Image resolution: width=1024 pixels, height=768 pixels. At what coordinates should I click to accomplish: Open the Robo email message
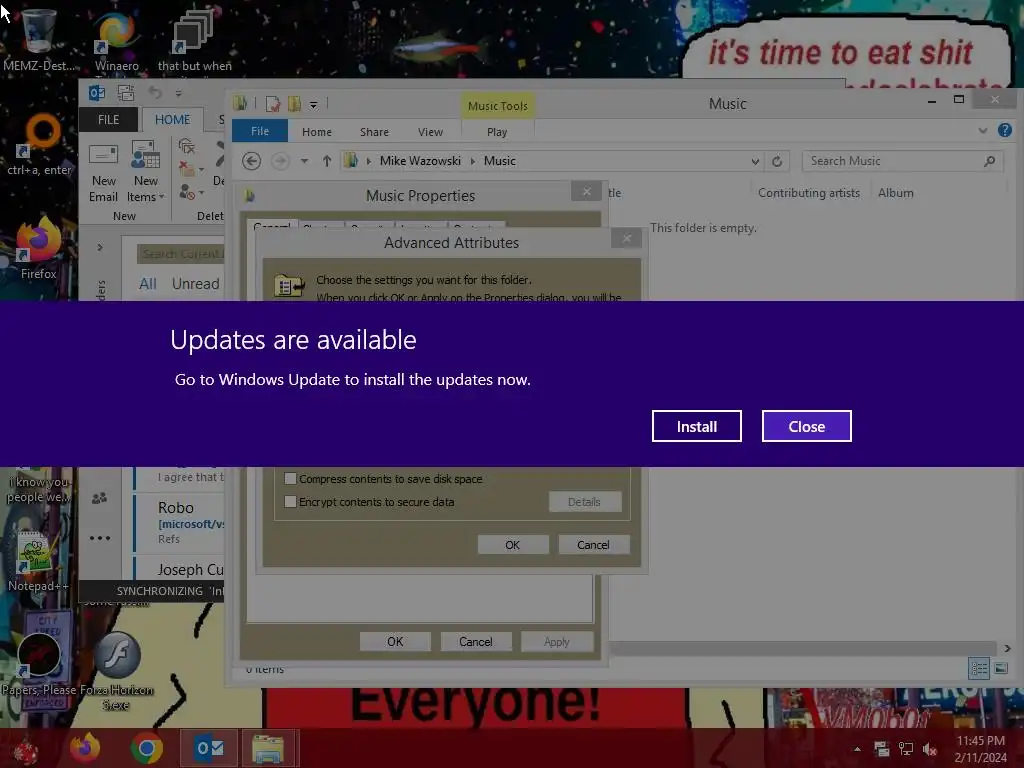point(180,522)
